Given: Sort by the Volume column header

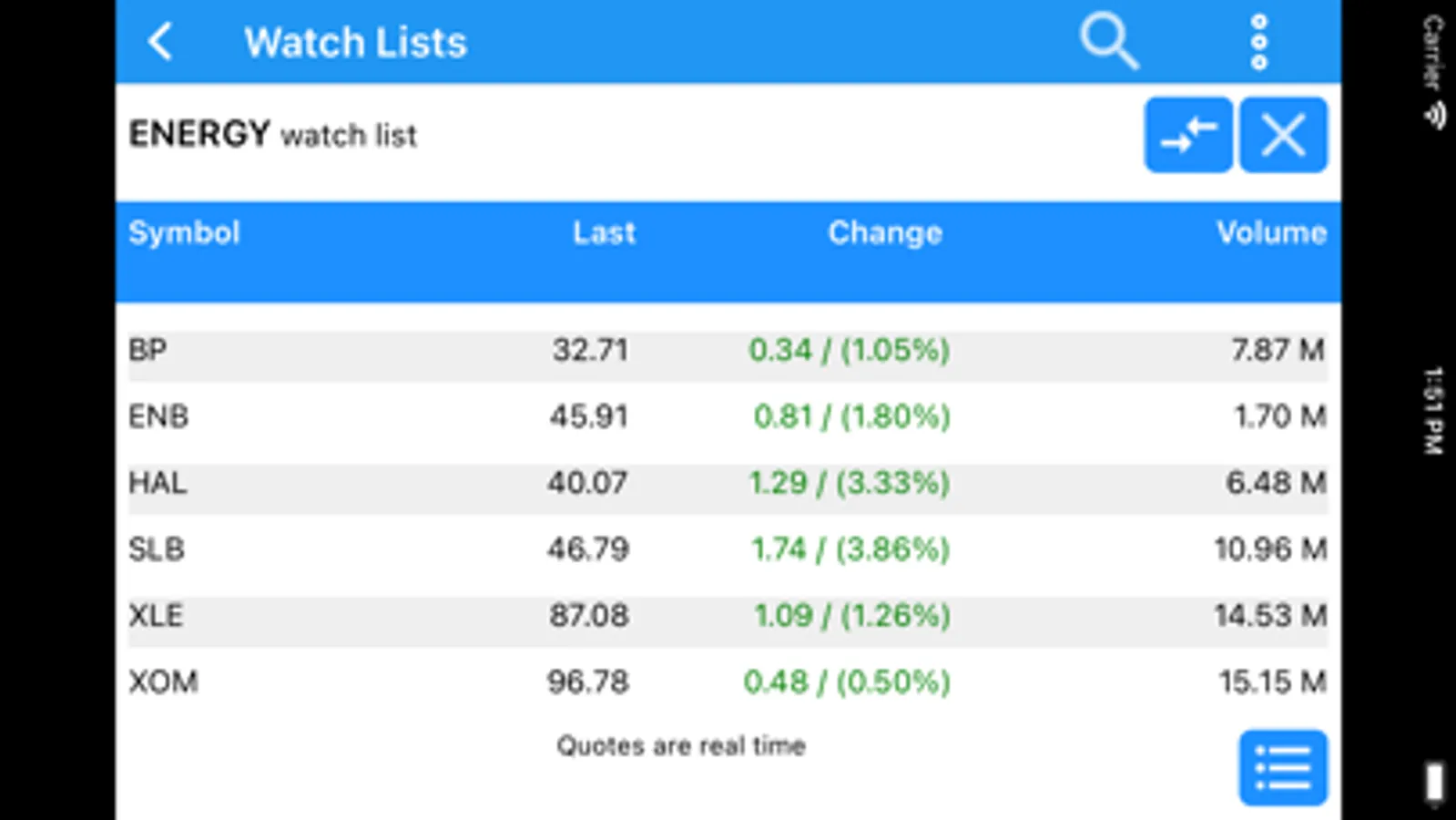Looking at the screenshot, I should click(x=1271, y=233).
